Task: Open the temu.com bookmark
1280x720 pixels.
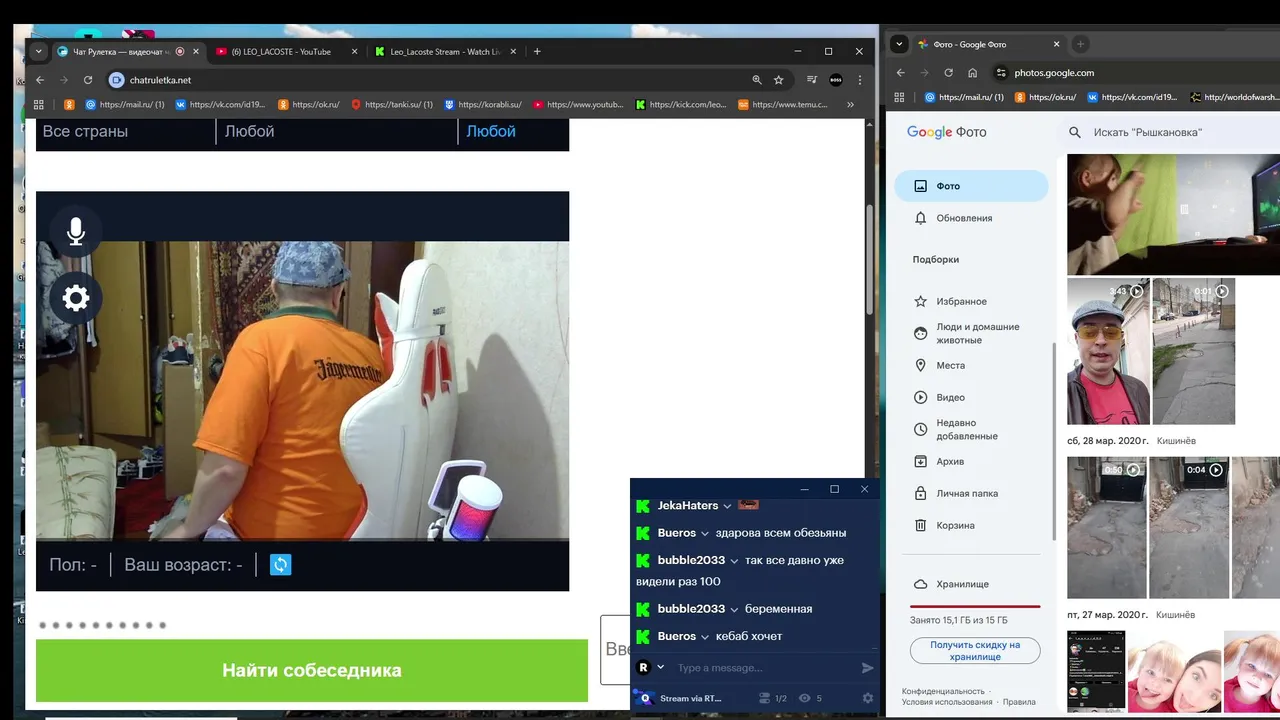Action: pyautogui.click(x=783, y=104)
